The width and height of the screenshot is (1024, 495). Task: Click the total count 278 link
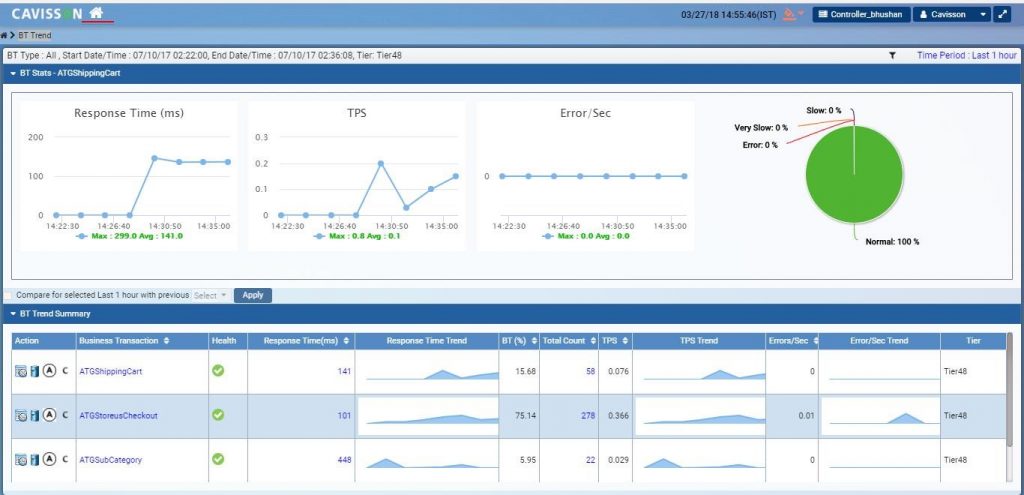[x=588, y=415]
